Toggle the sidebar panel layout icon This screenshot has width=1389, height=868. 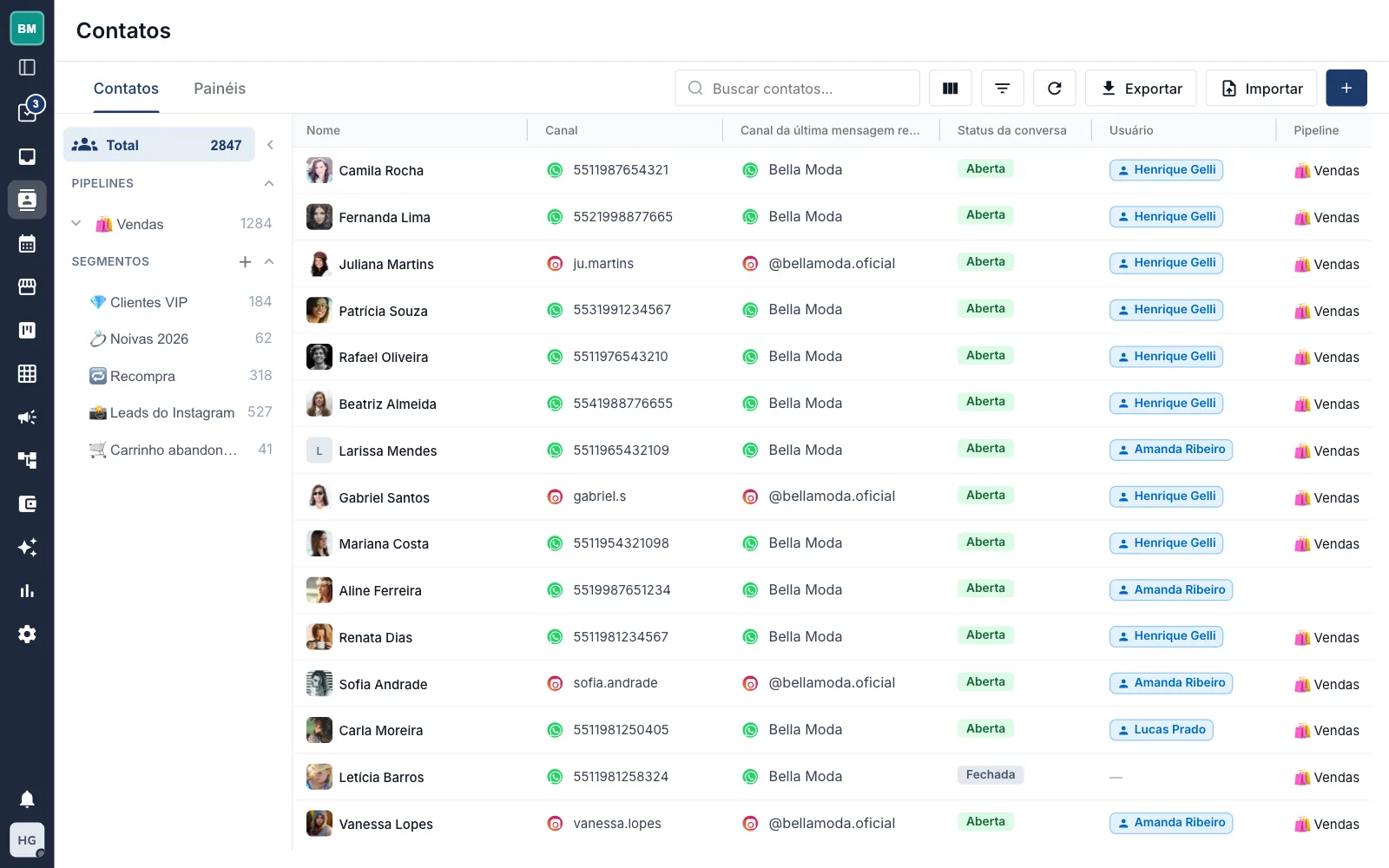[x=27, y=67]
